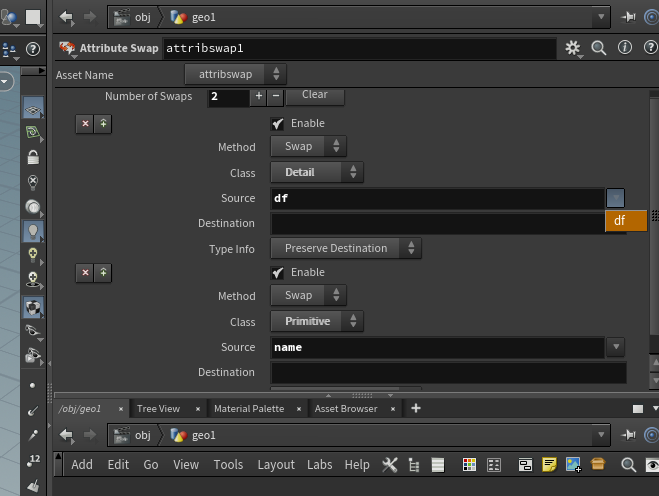Viewport: 659px width, 496px height.
Task: Click the Clear swaps button
Action: tap(315, 96)
